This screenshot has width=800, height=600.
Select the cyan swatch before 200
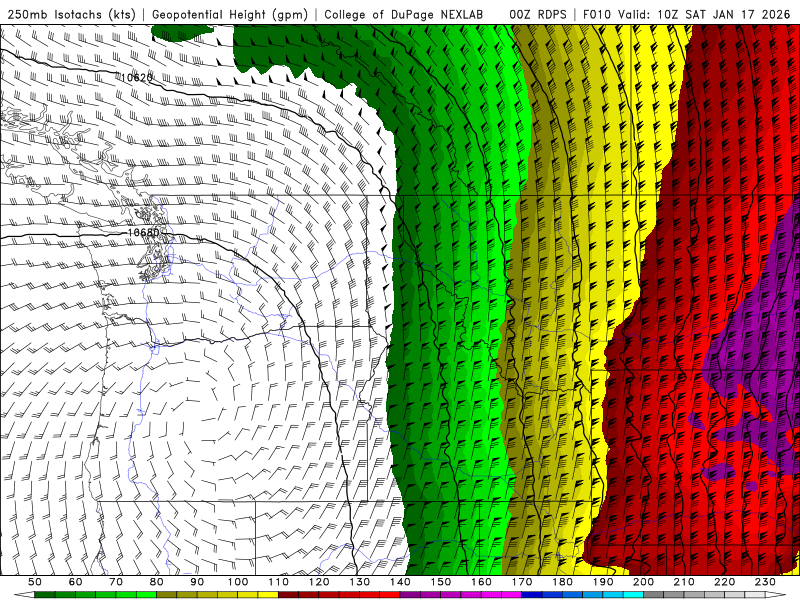(634, 595)
